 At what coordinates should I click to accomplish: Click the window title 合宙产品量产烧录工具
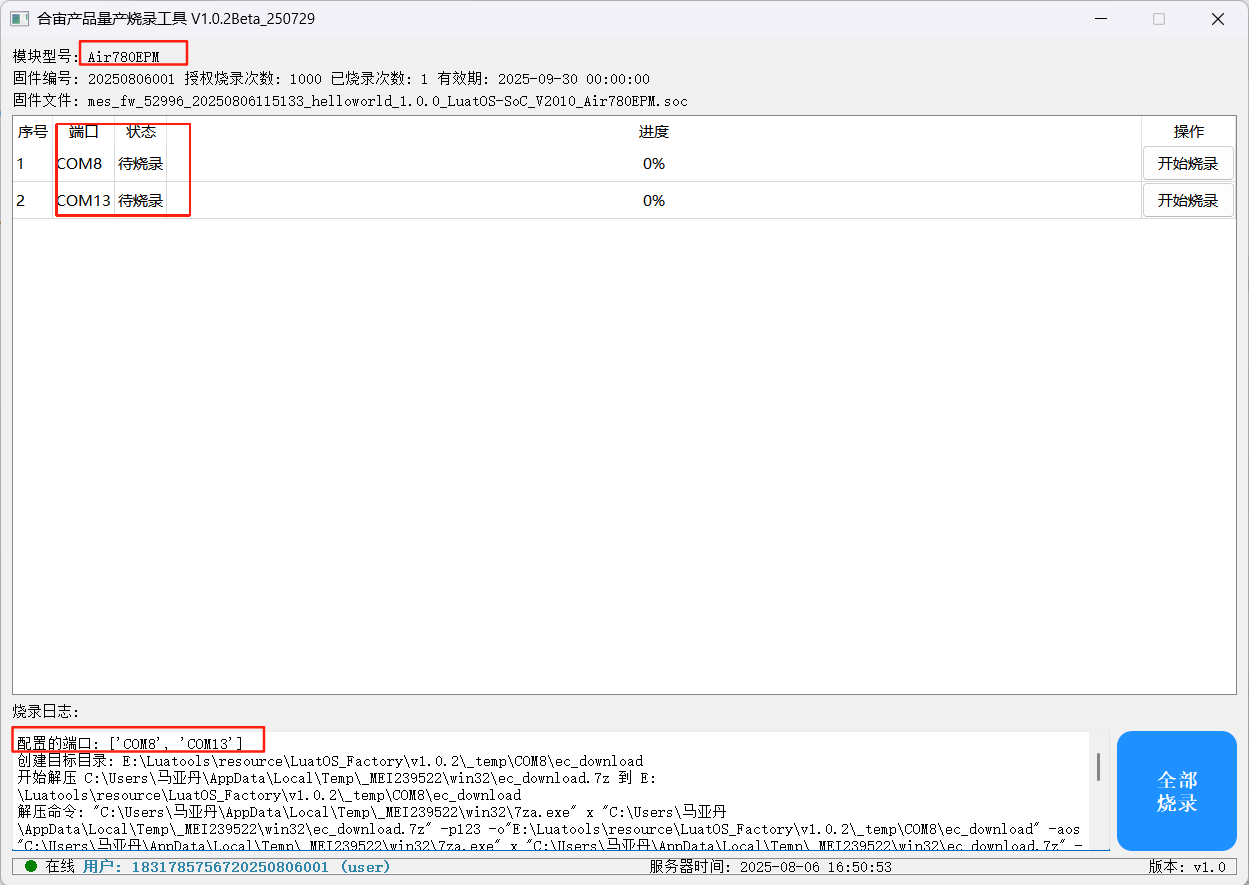tap(176, 19)
